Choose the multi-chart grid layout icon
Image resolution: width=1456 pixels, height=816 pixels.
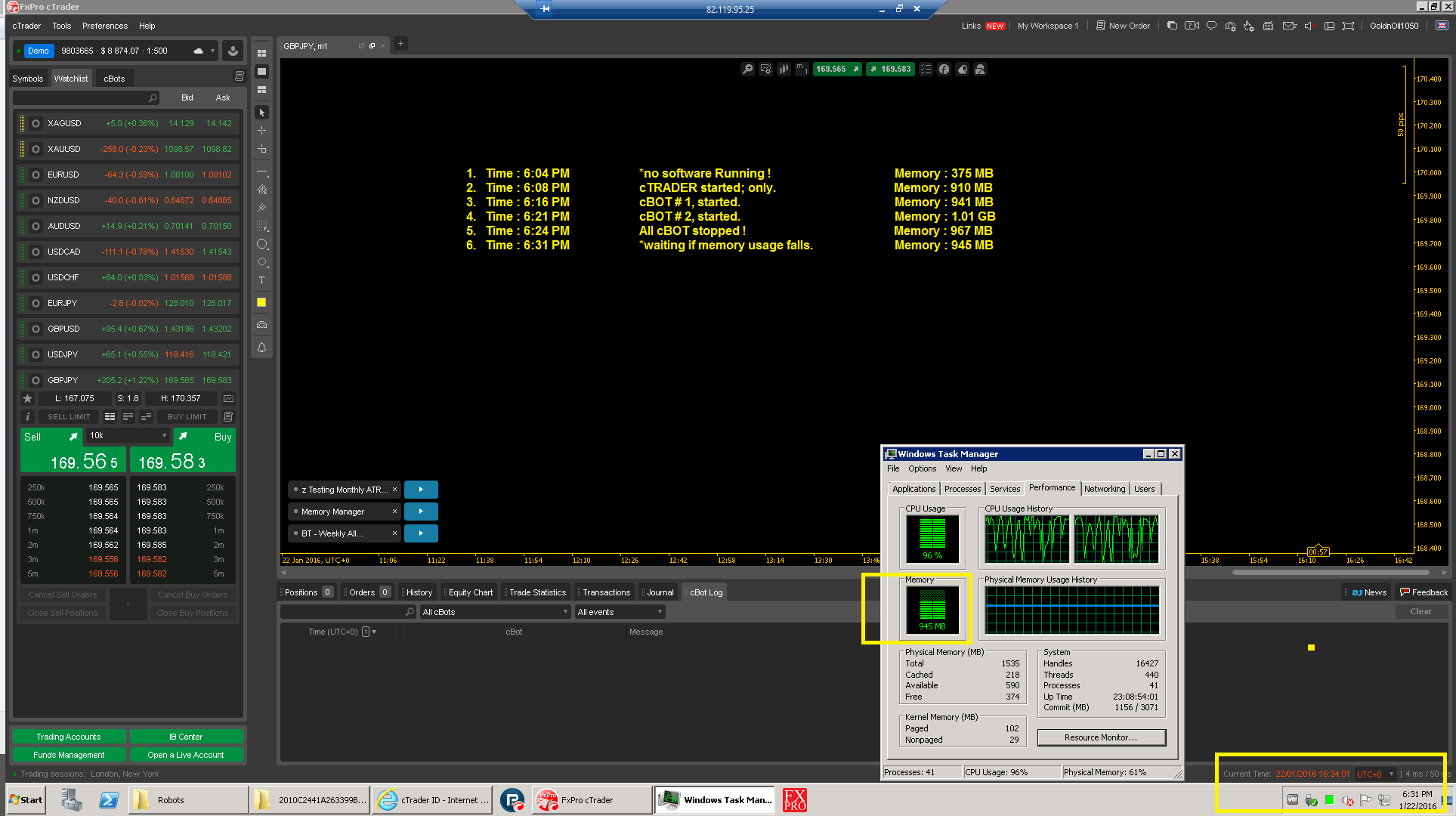click(x=261, y=54)
